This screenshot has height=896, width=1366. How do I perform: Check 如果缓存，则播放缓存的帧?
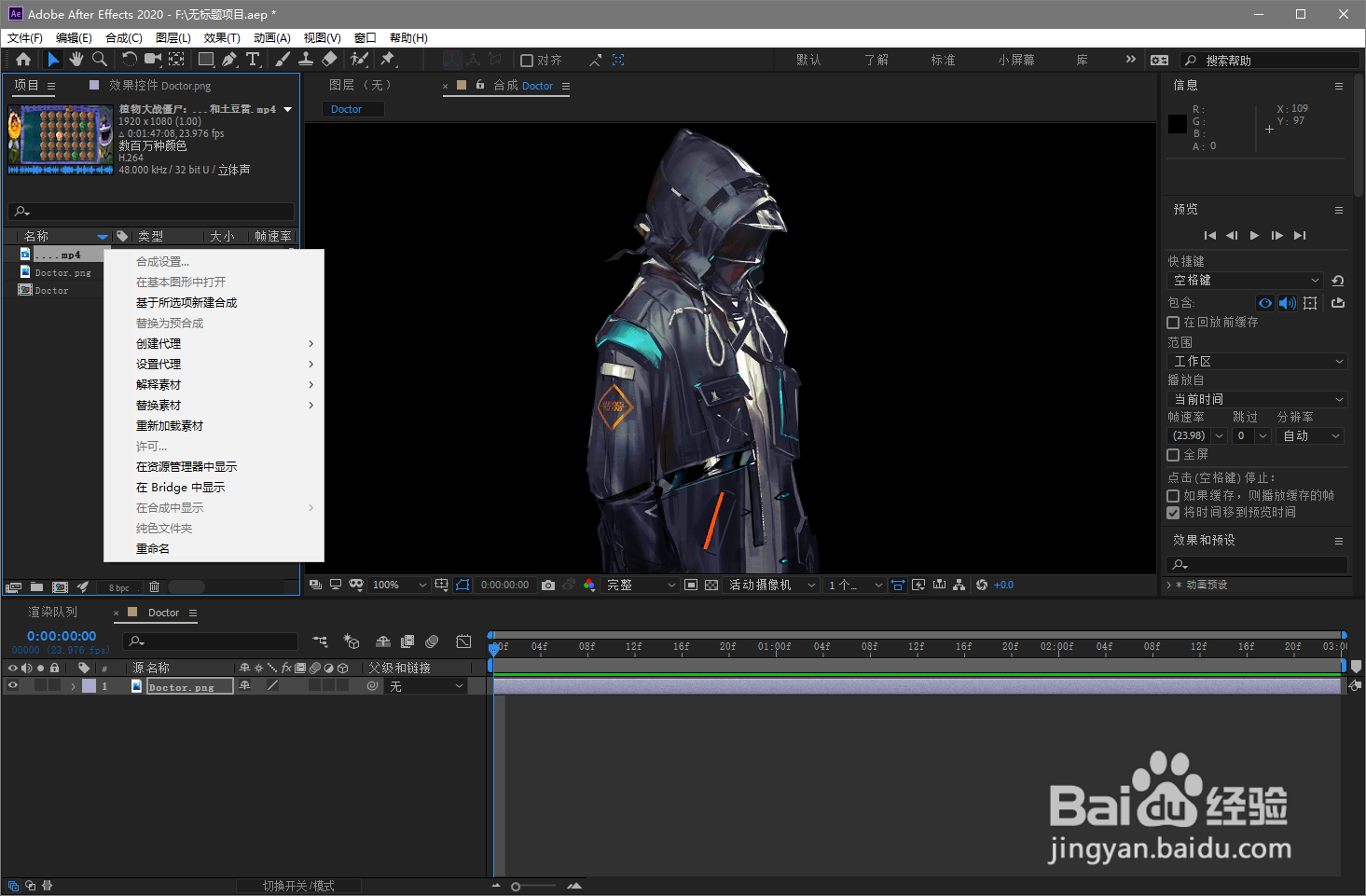(1173, 496)
